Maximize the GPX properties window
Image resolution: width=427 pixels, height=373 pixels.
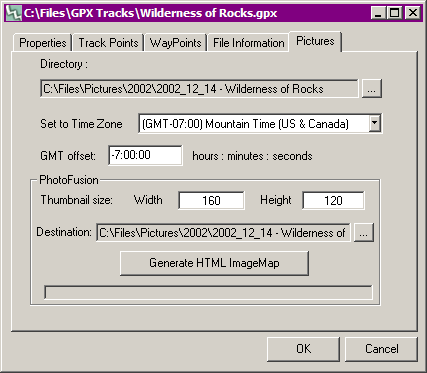point(395,13)
